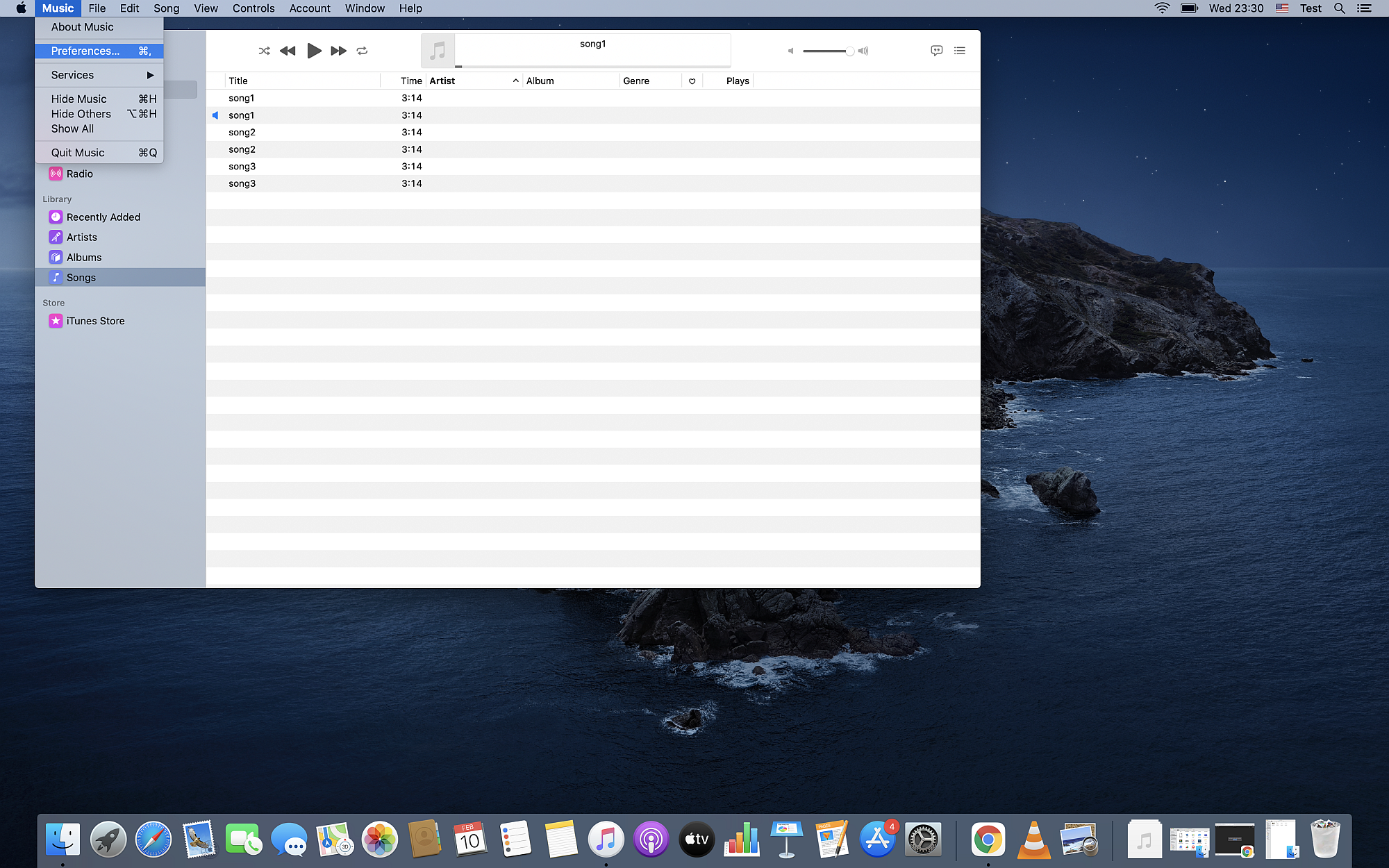Select Quit Music from the menu
The image size is (1389, 868).
click(x=77, y=152)
